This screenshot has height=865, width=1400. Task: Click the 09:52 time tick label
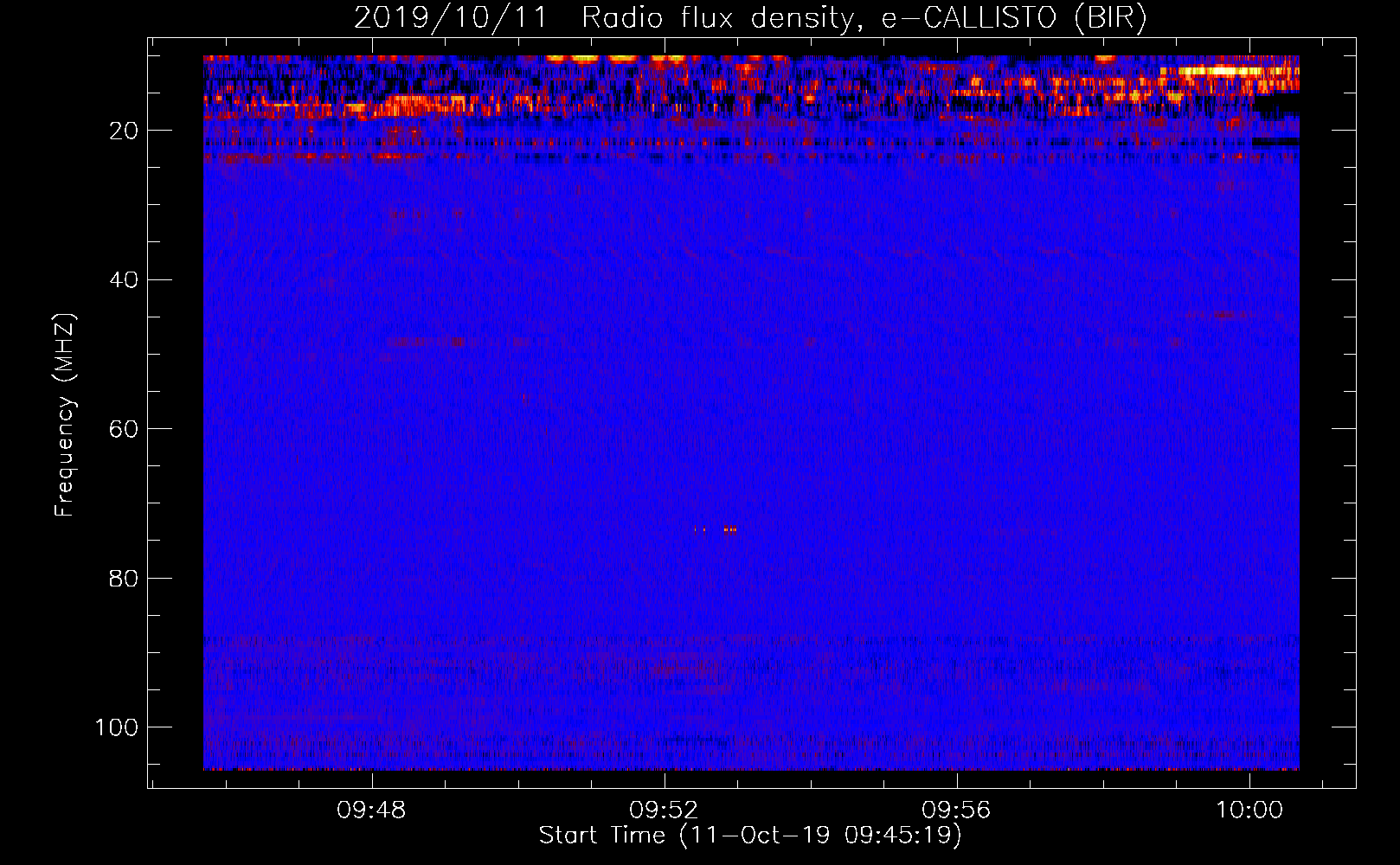[x=664, y=810]
